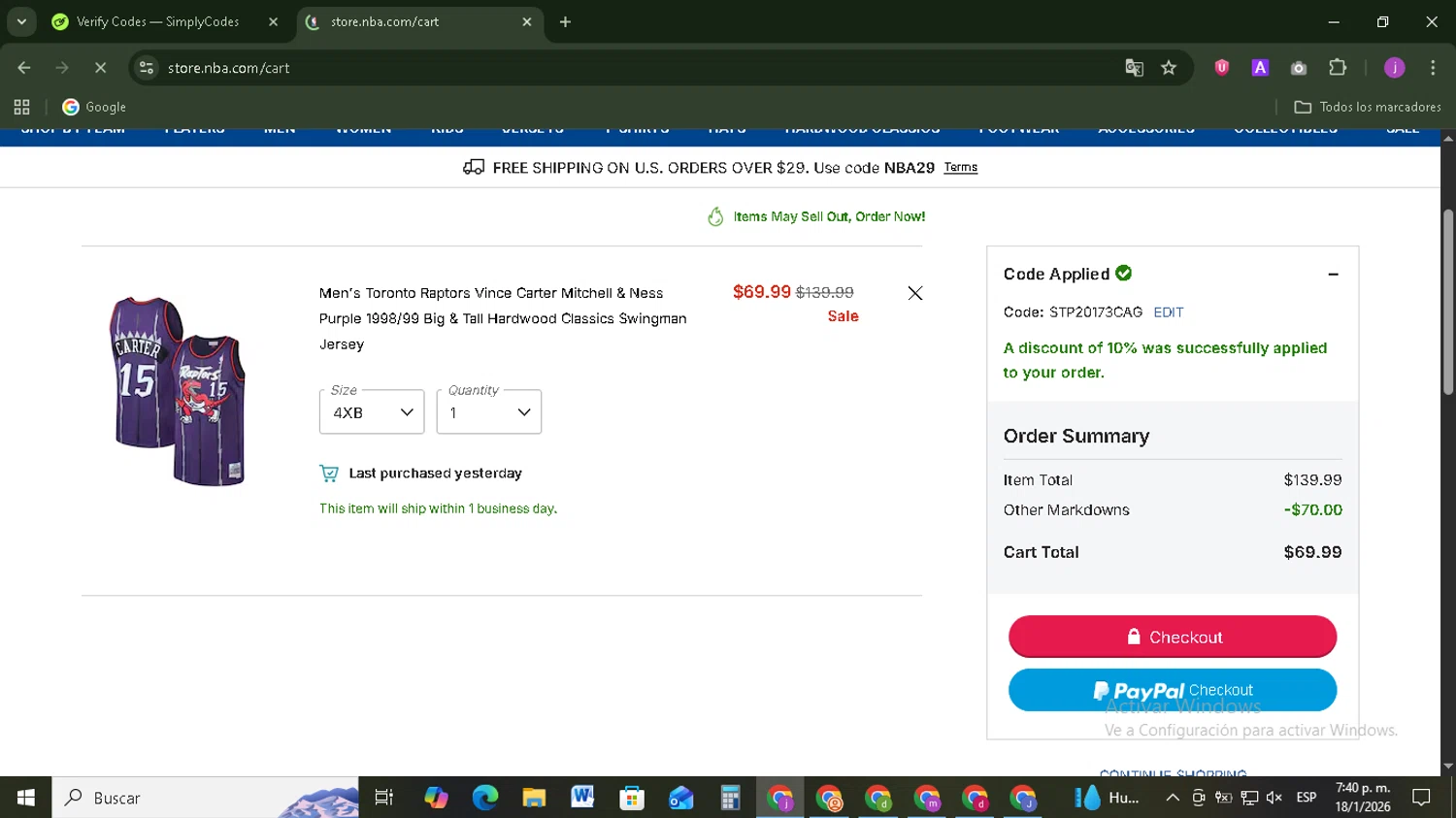The image size is (1456, 818).
Task: Open Microsoft Edge from taskbar
Action: point(485,798)
